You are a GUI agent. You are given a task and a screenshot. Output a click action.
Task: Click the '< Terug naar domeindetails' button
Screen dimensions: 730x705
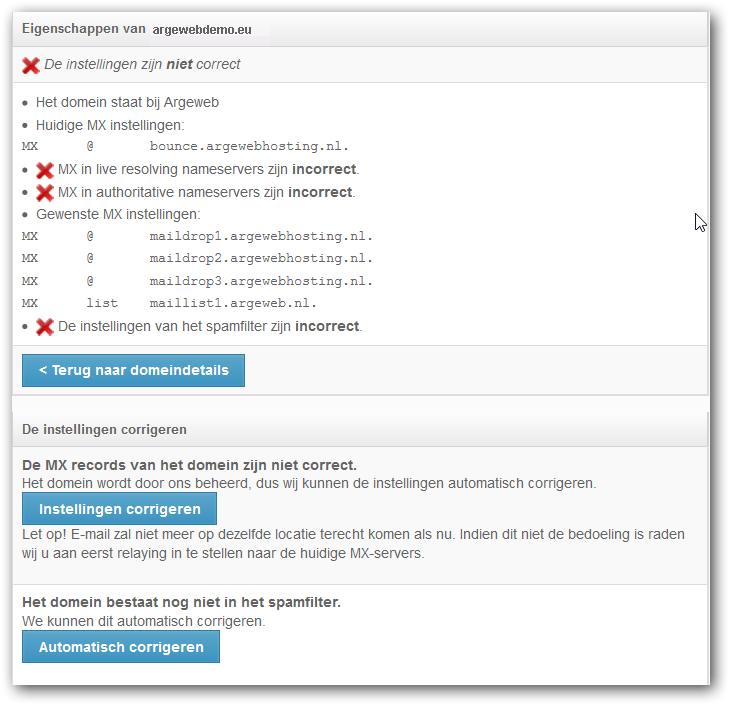[x=133, y=370]
